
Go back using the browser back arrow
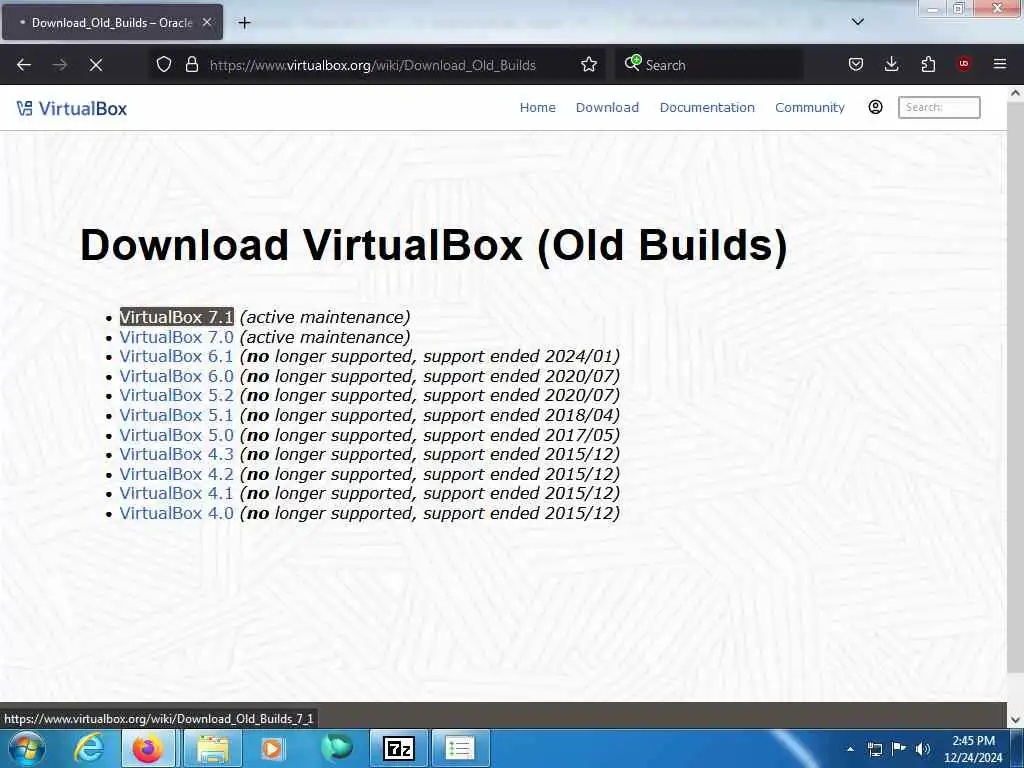point(24,65)
